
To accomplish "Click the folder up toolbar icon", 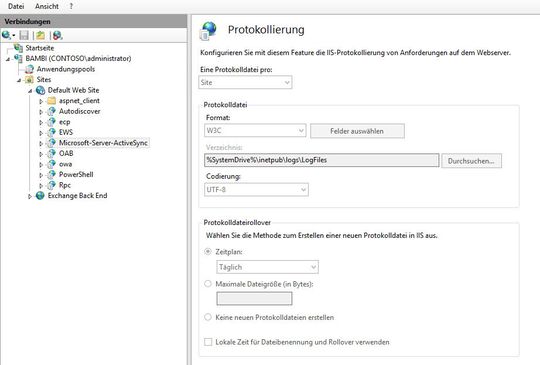I will [x=41, y=35].
